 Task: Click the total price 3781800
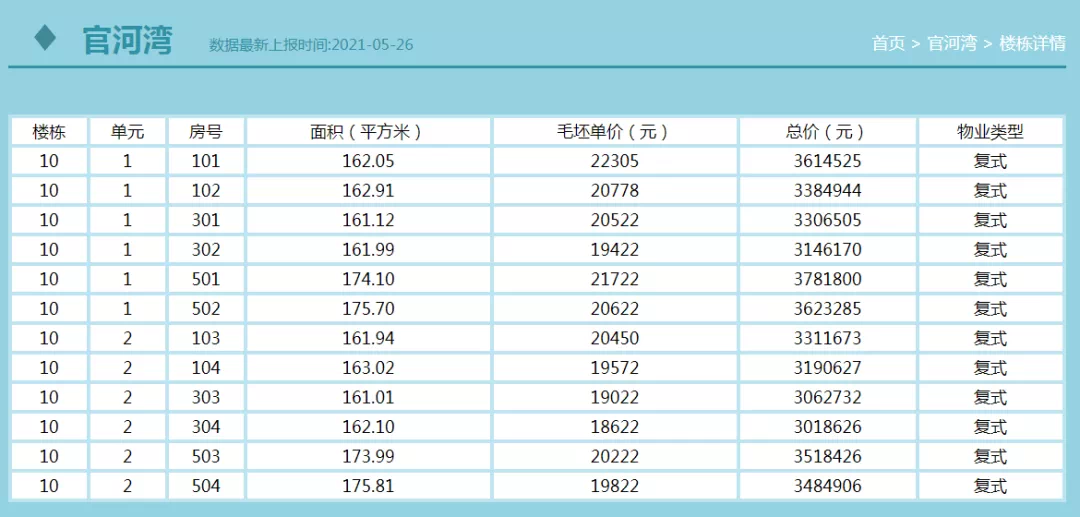click(827, 279)
